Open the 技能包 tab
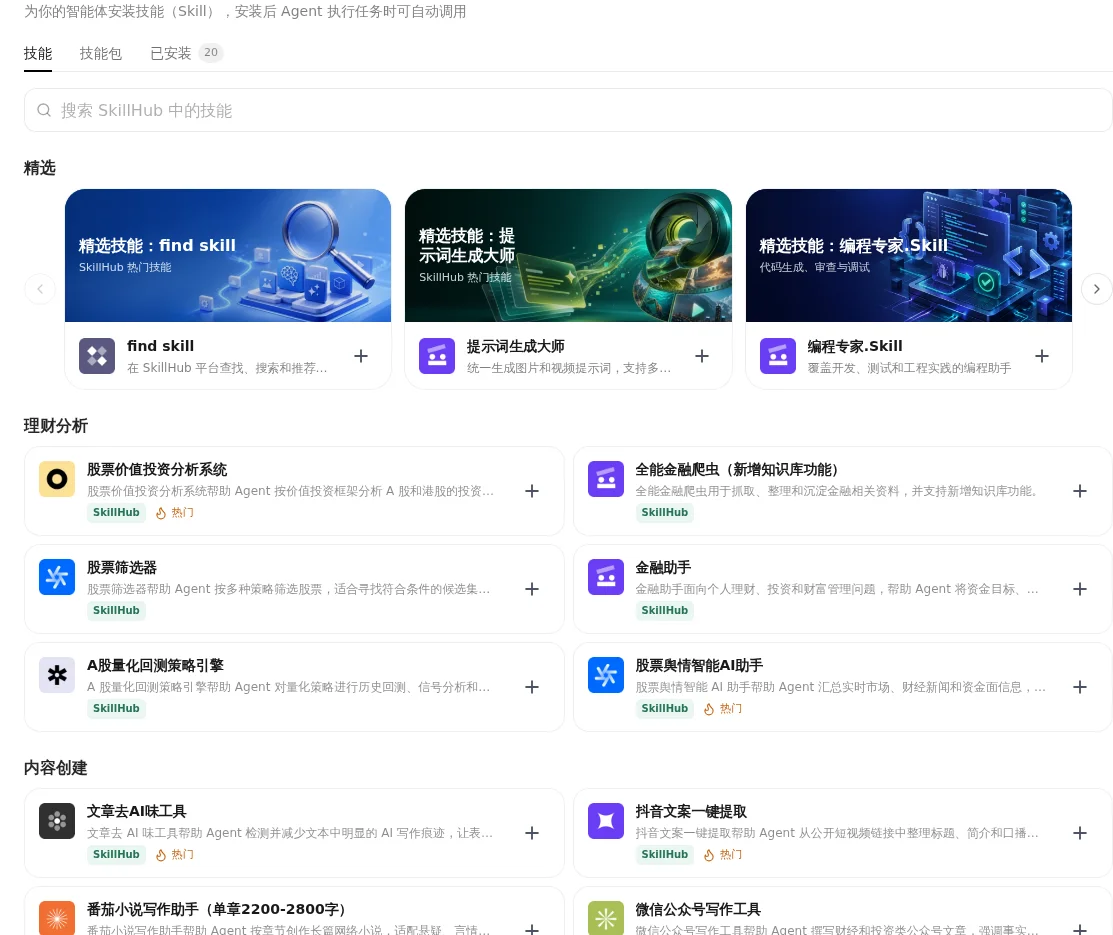 (101, 53)
